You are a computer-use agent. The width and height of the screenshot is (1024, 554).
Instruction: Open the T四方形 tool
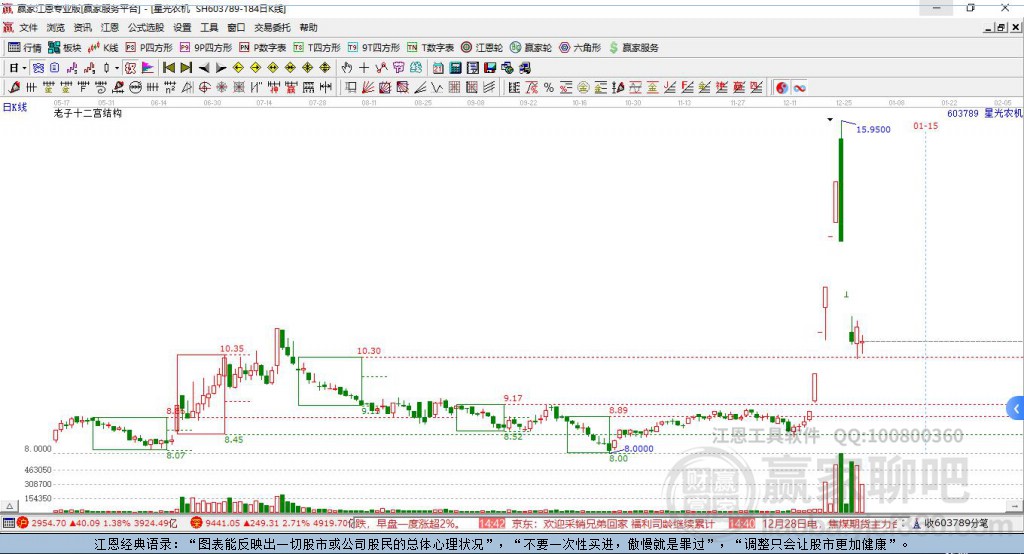click(317, 48)
